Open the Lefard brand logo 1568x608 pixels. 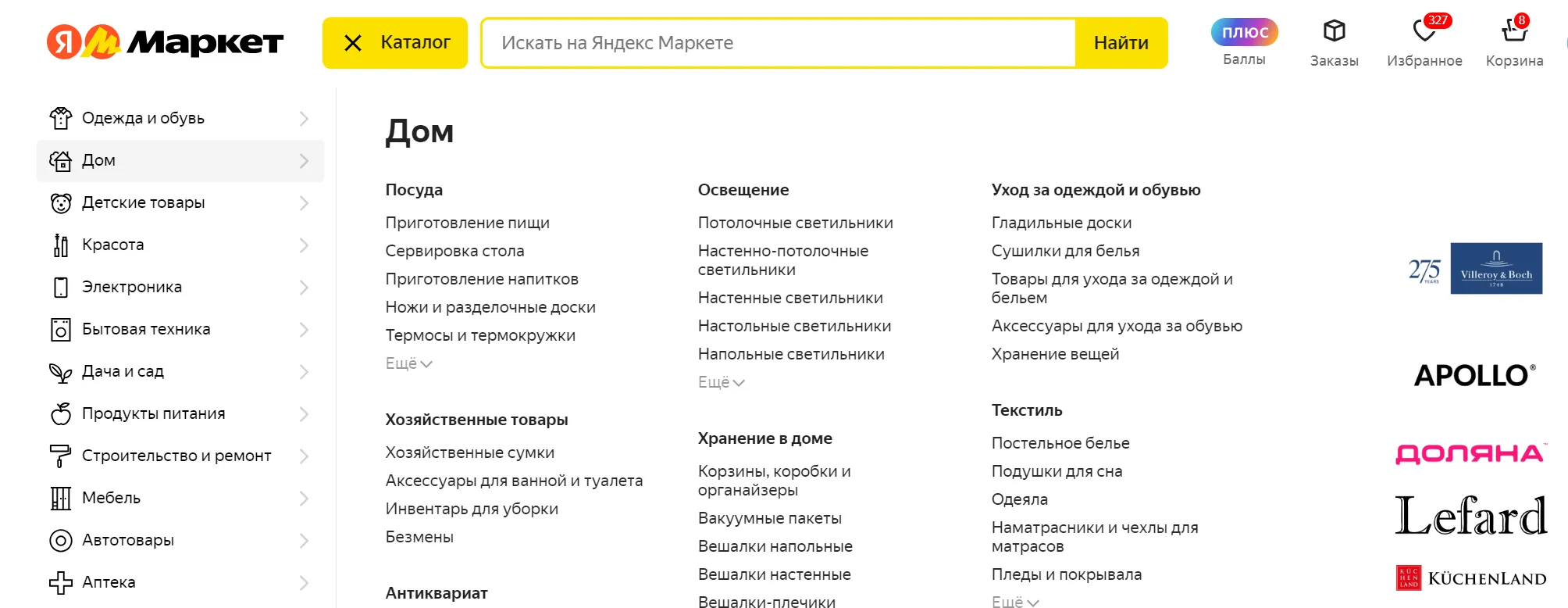tap(1470, 516)
